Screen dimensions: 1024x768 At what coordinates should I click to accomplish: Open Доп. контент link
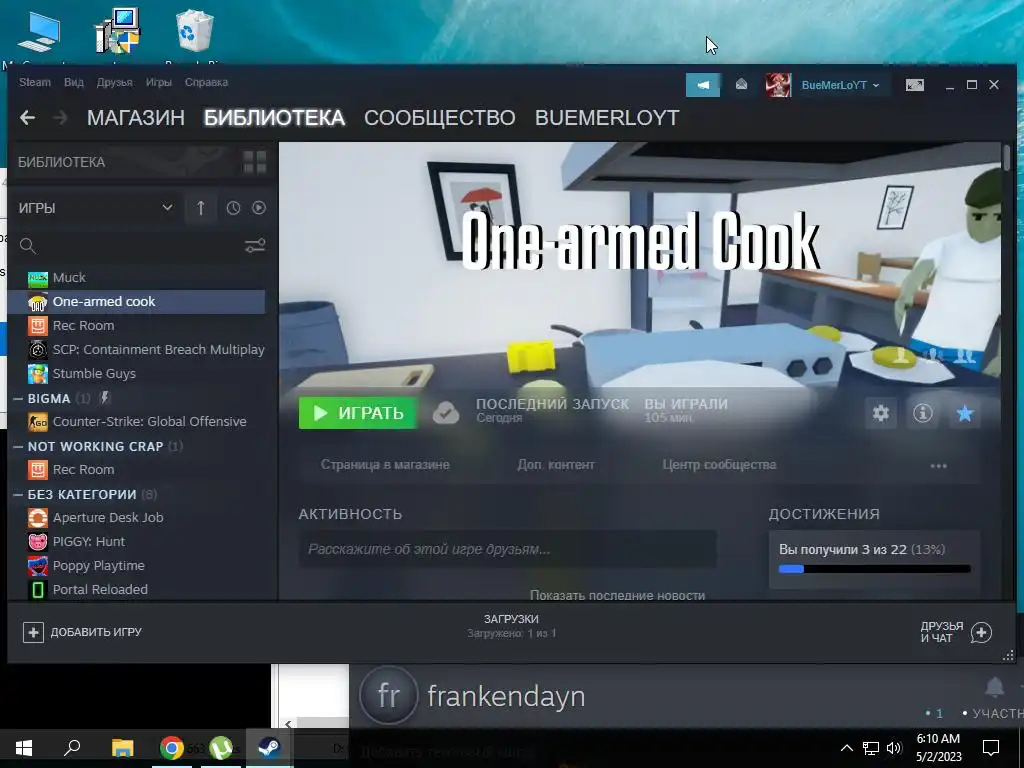point(556,465)
